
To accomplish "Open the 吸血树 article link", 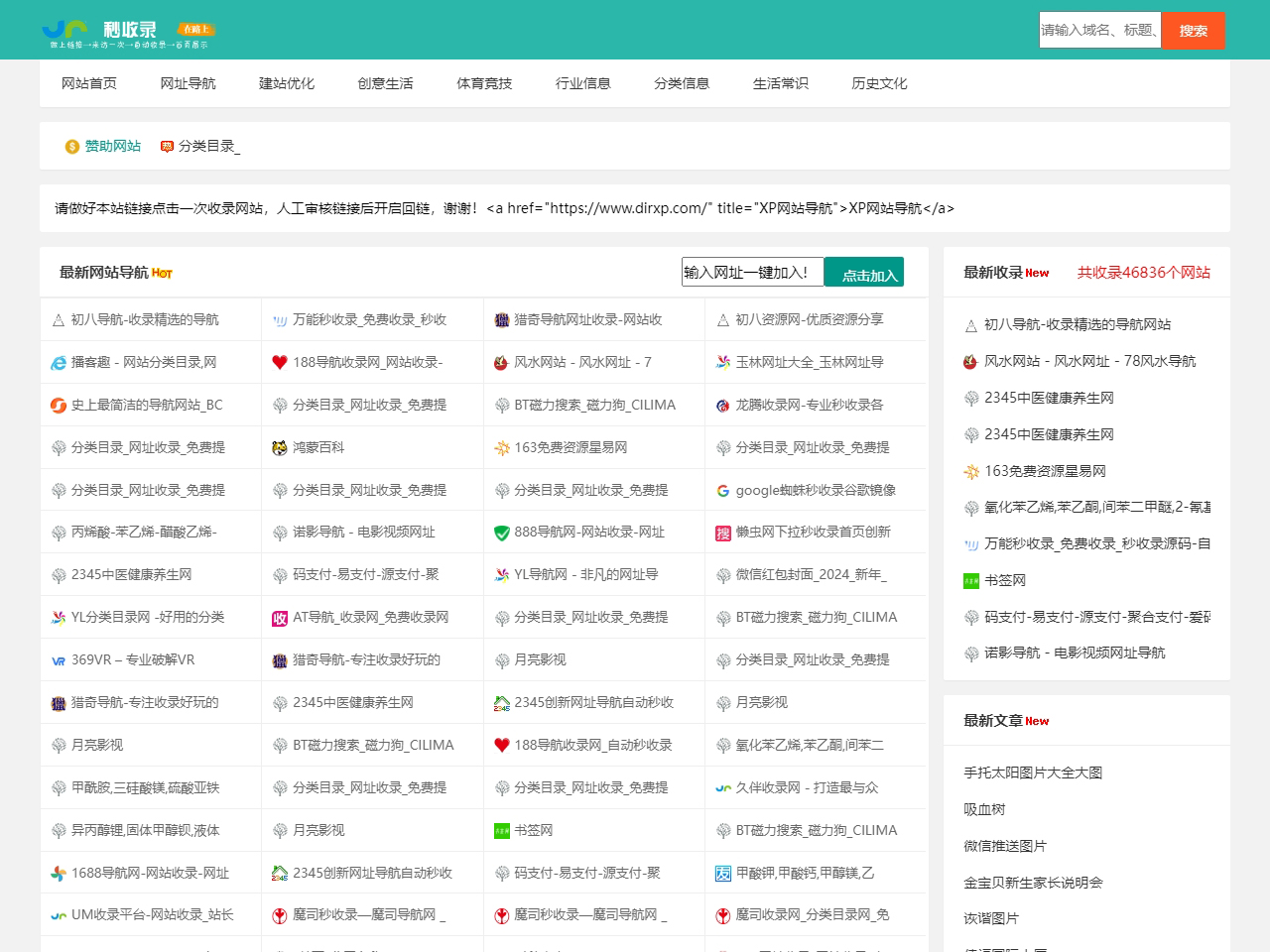I will (984, 809).
